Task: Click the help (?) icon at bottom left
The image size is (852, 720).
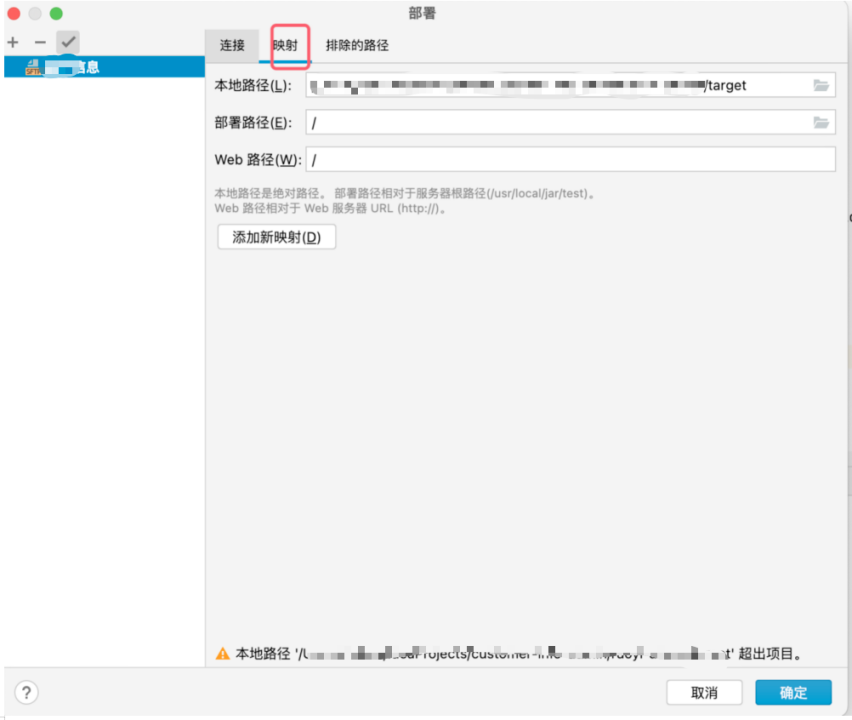Action: (x=25, y=692)
